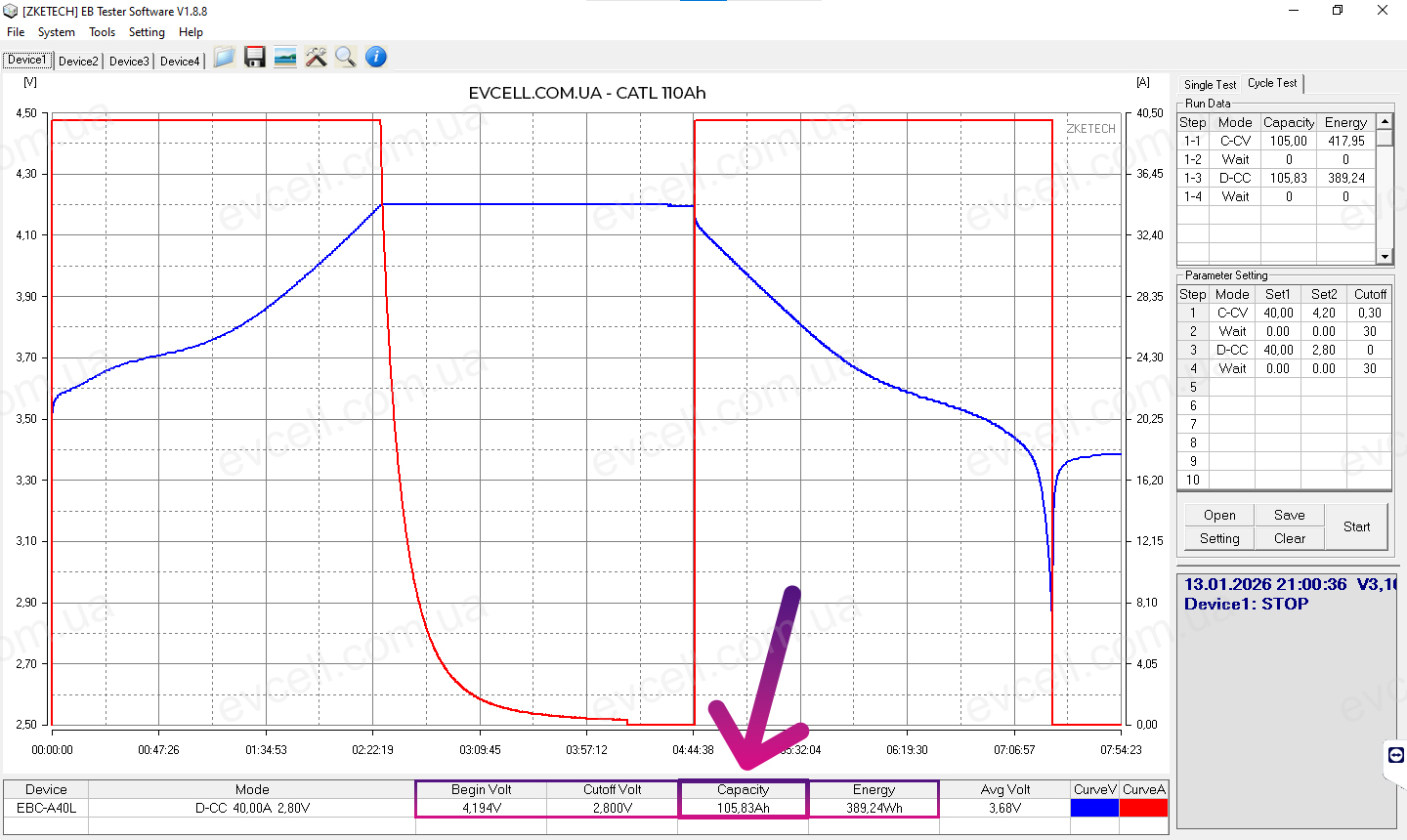The height and width of the screenshot is (840, 1407).
Task: Click the open folder toolbar icon
Action: (224, 58)
